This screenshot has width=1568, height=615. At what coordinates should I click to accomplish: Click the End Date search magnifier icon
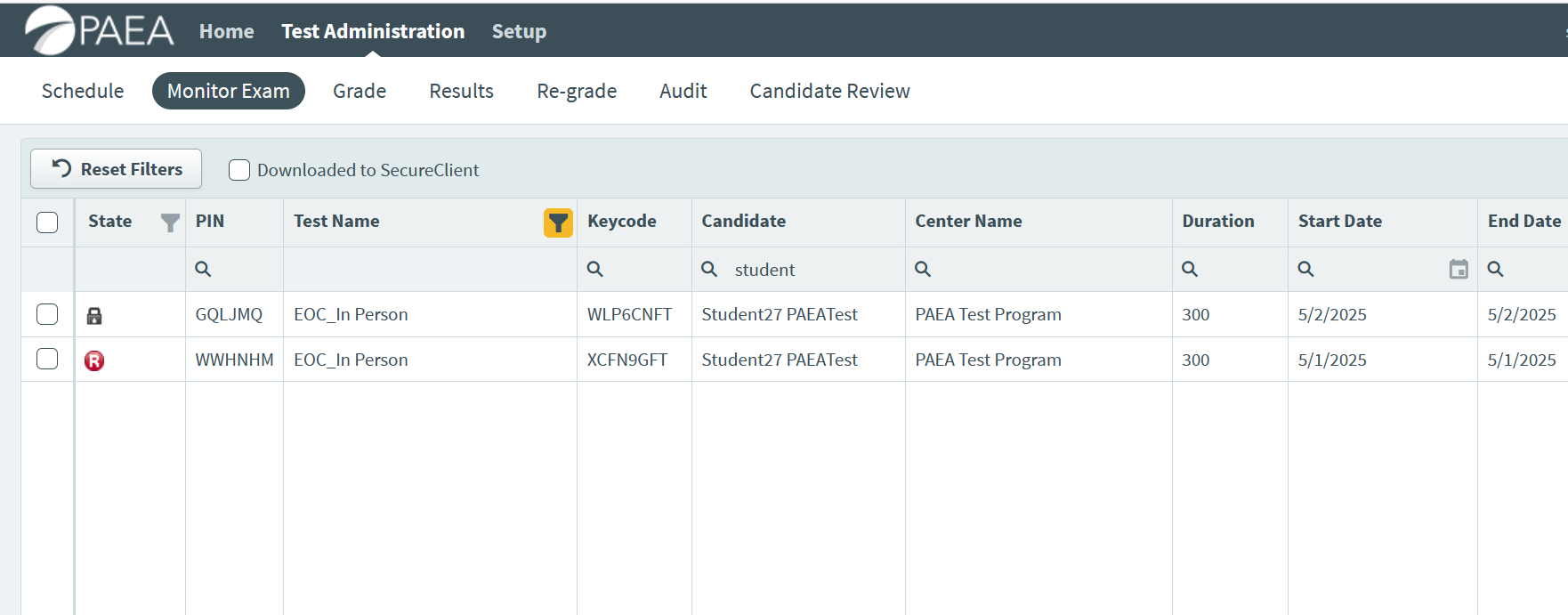click(1495, 269)
